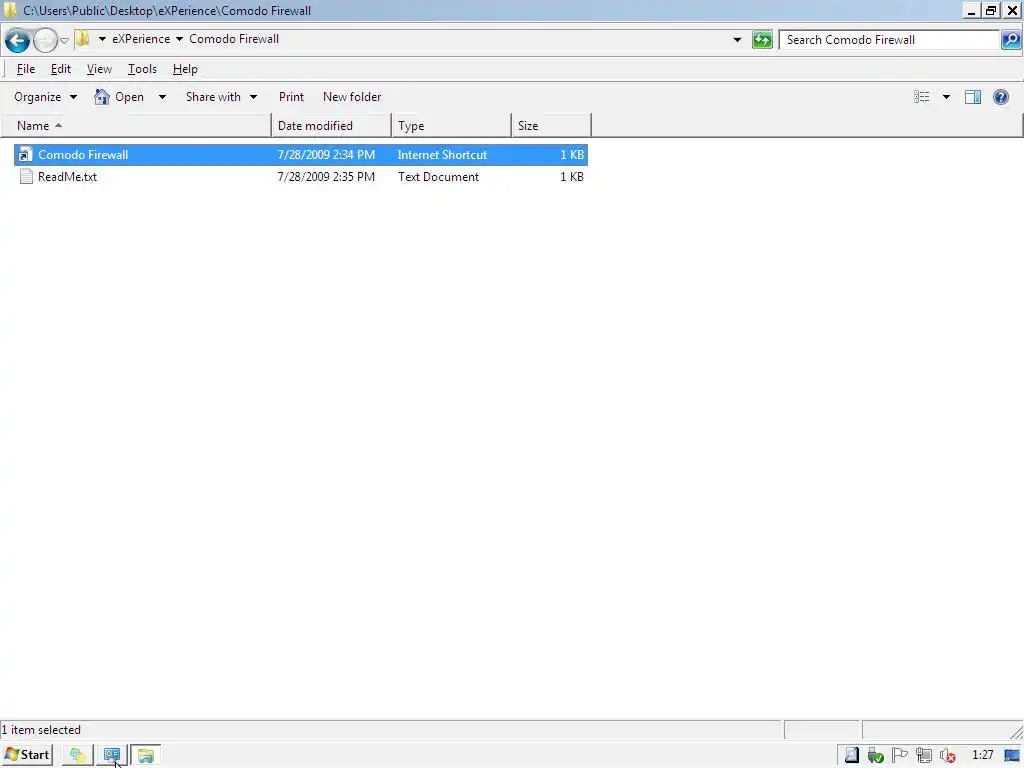Restore down the Explorer window
Image resolution: width=1024 pixels, height=768 pixels.
(991, 10)
